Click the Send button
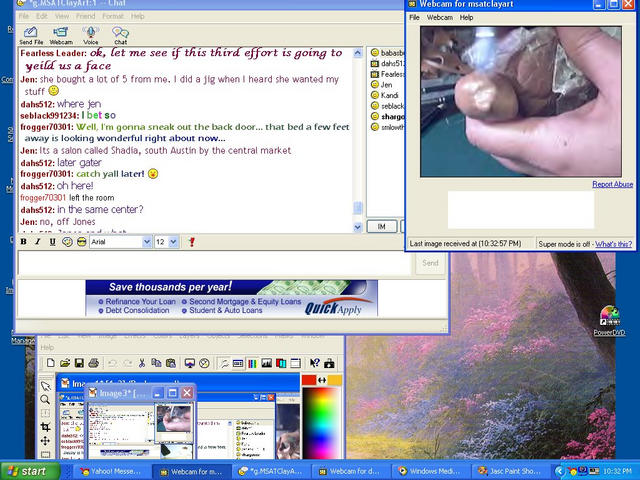The width and height of the screenshot is (640, 480). (x=430, y=263)
